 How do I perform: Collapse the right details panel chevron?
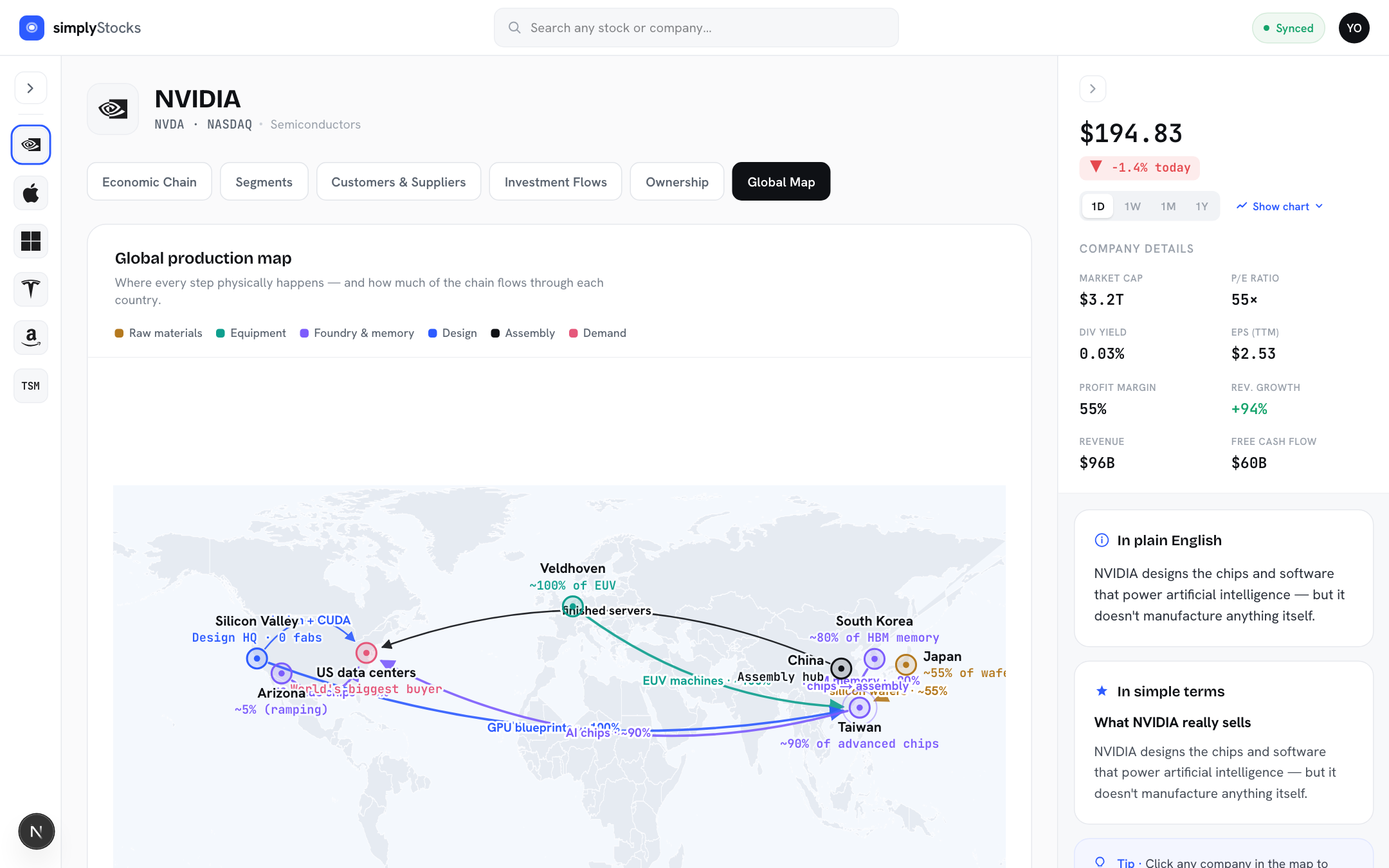click(x=1093, y=89)
